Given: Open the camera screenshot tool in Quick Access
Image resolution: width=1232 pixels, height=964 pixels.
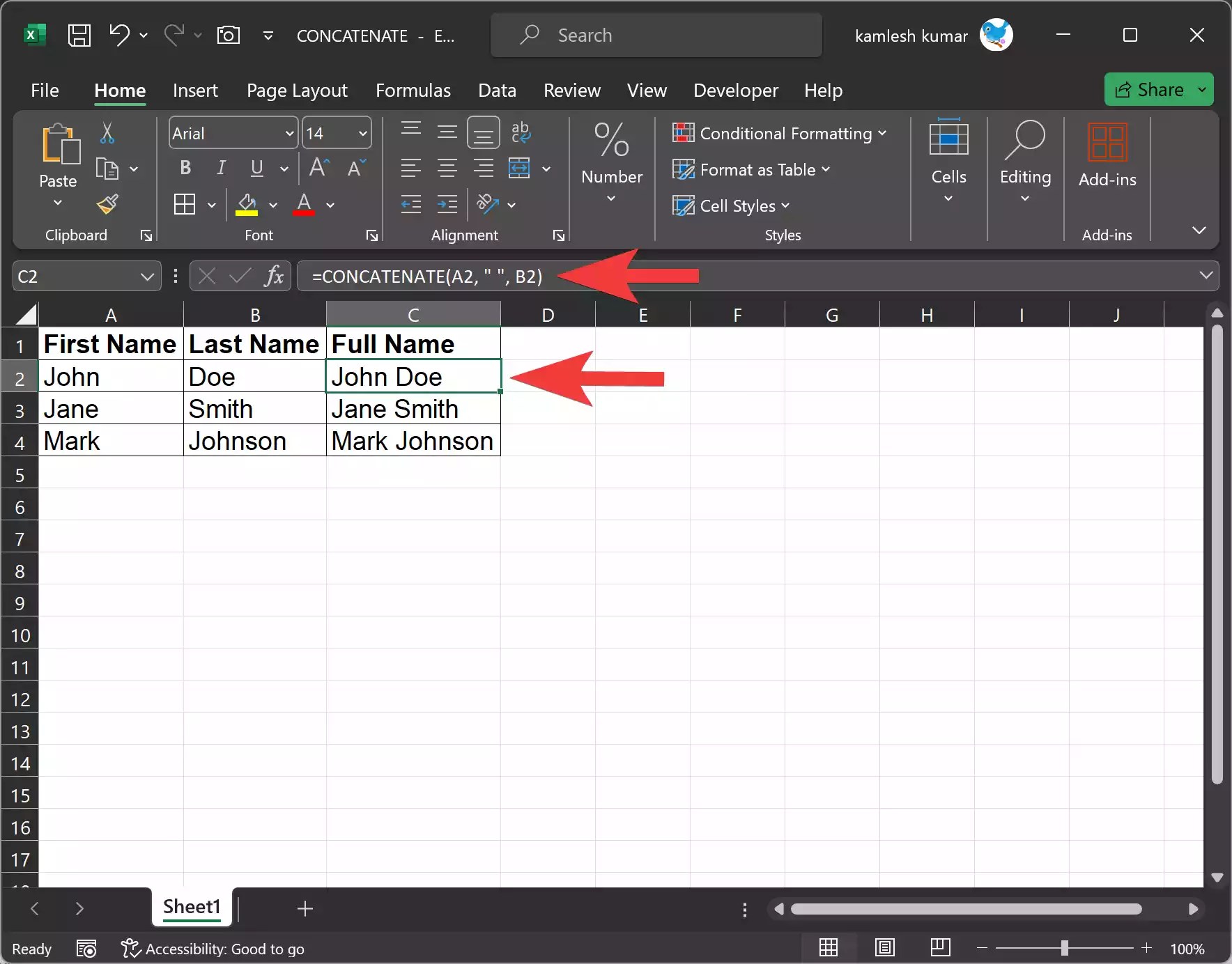Looking at the screenshot, I should [229, 35].
